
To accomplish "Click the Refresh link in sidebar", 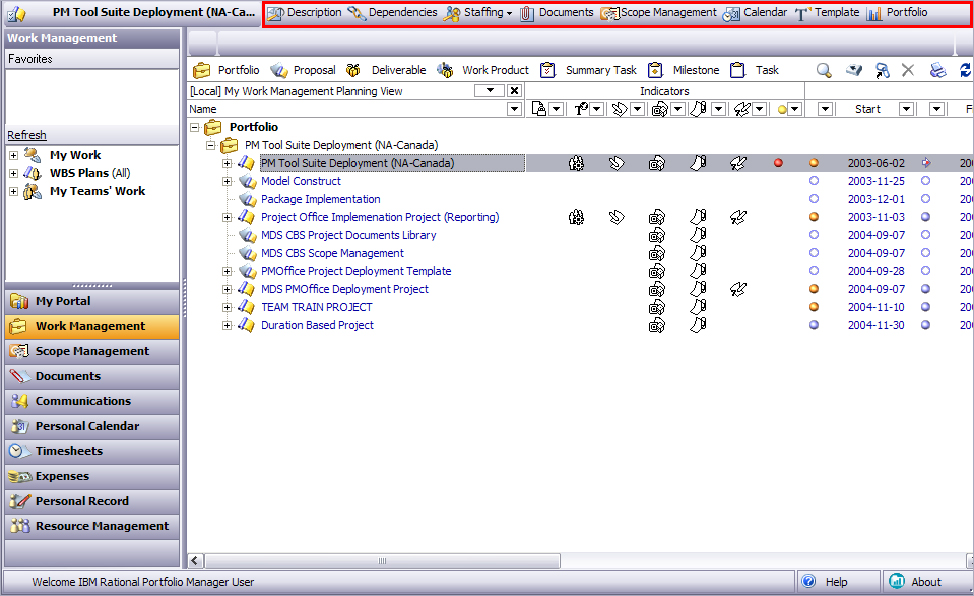I will pyautogui.click(x=27, y=135).
